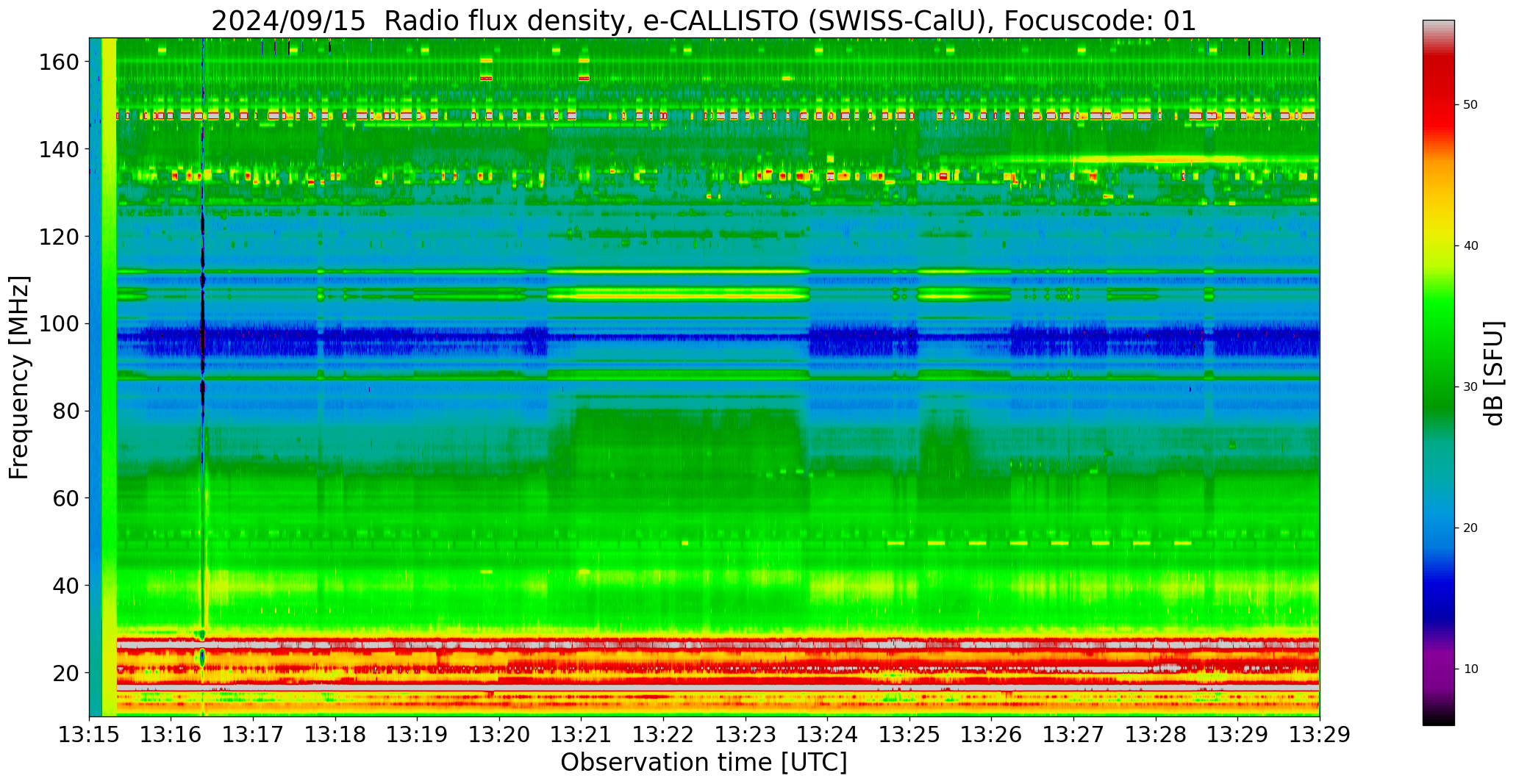Click the 160 frequency tick label

pyautogui.click(x=59, y=62)
